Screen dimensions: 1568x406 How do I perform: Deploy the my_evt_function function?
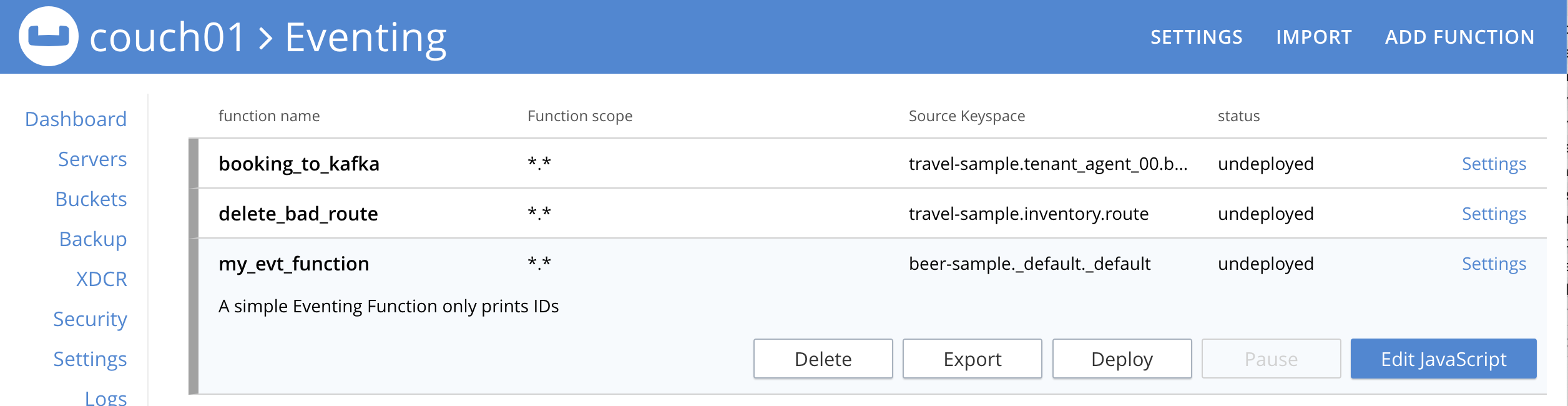(1122, 359)
